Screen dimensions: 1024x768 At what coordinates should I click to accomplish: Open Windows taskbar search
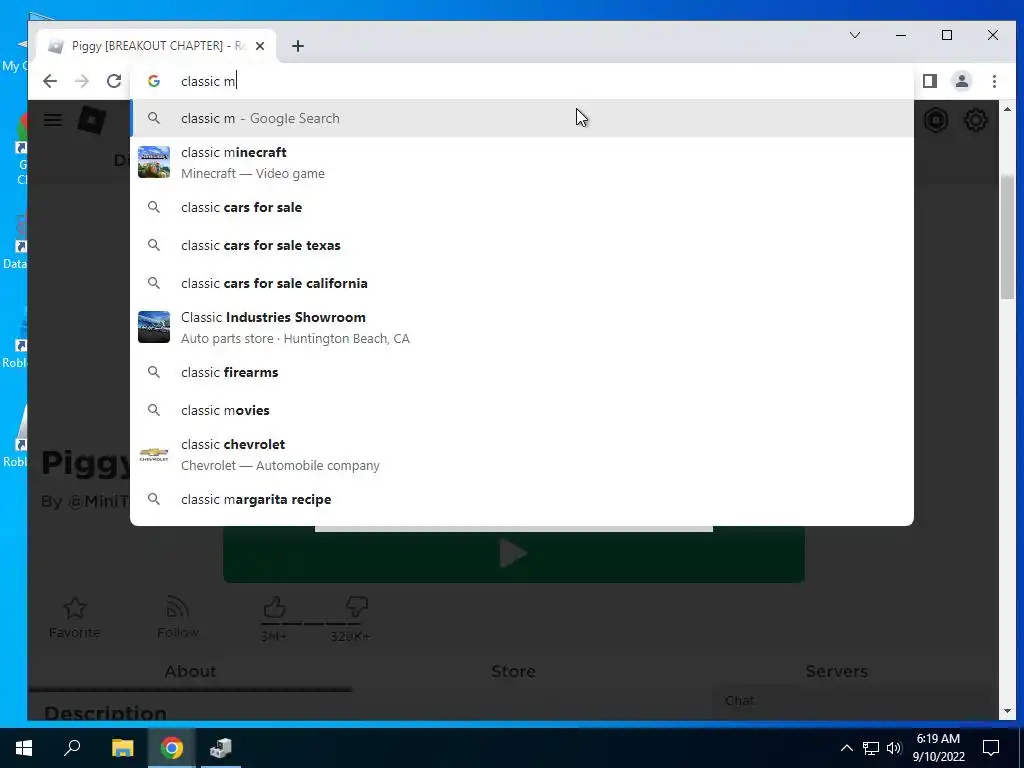72,748
